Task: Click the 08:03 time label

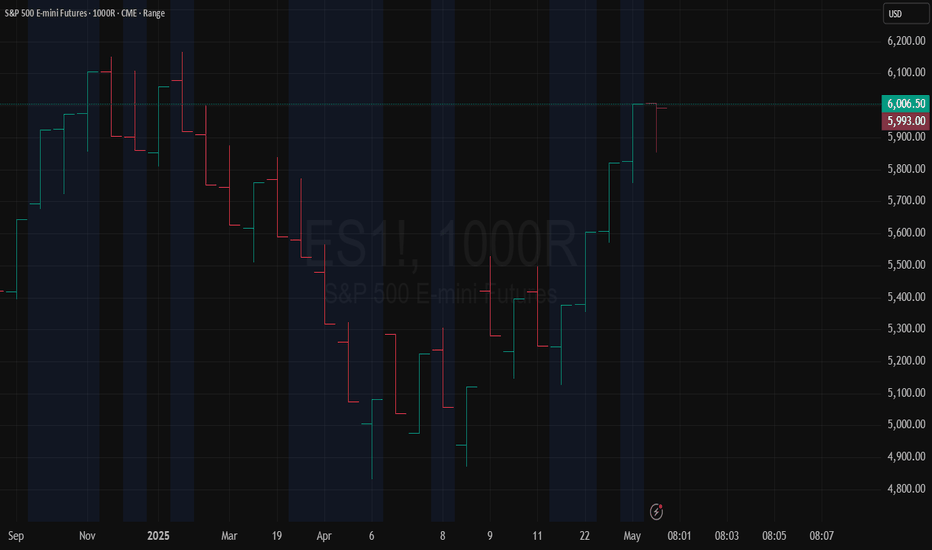Action: tap(727, 536)
